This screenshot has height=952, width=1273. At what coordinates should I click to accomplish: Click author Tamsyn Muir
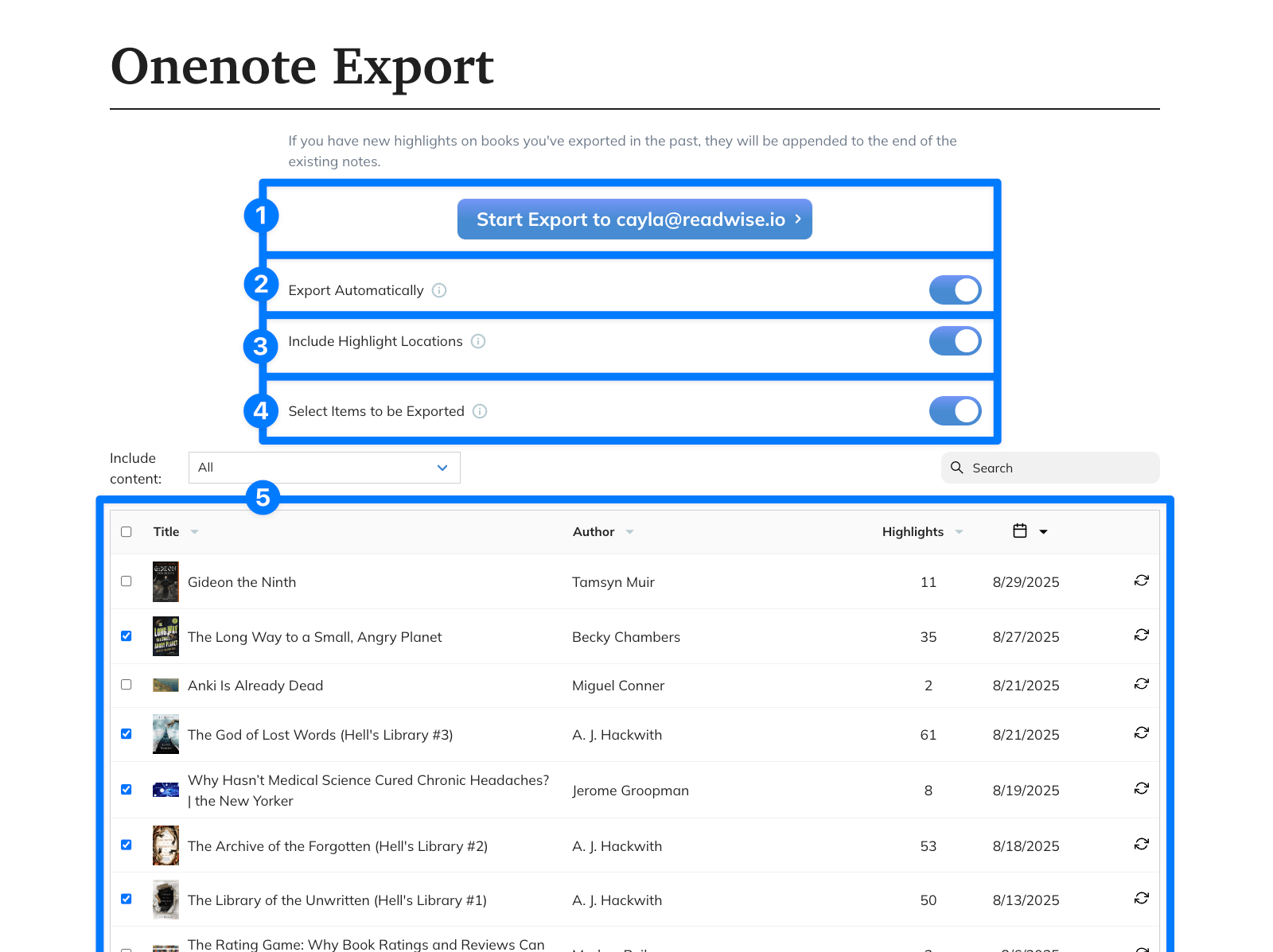point(613,582)
